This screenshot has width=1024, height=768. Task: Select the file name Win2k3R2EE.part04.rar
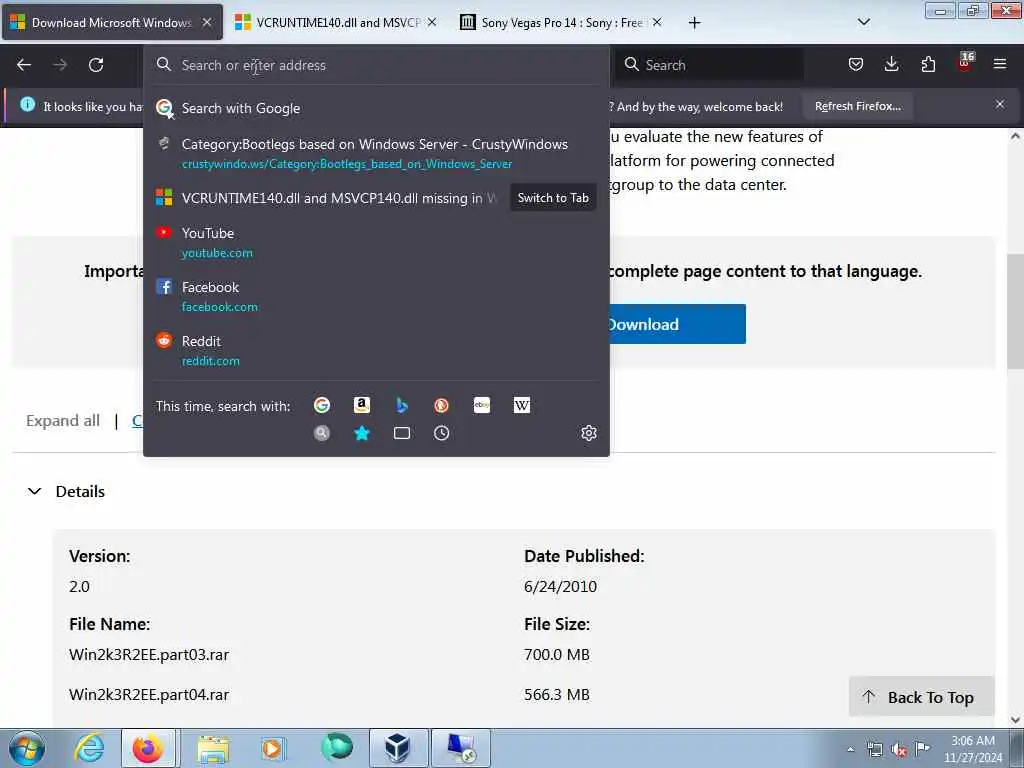149,694
